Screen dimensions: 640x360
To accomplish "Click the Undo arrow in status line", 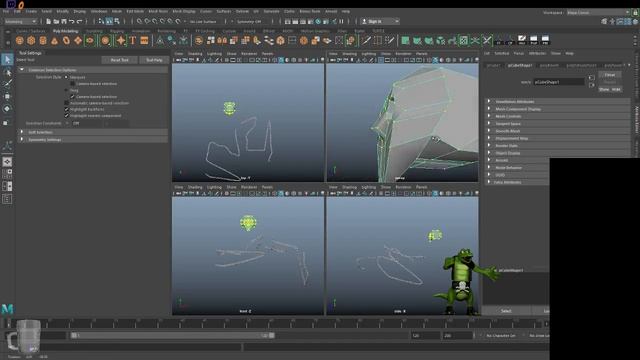I will pyautogui.click(x=71, y=21).
